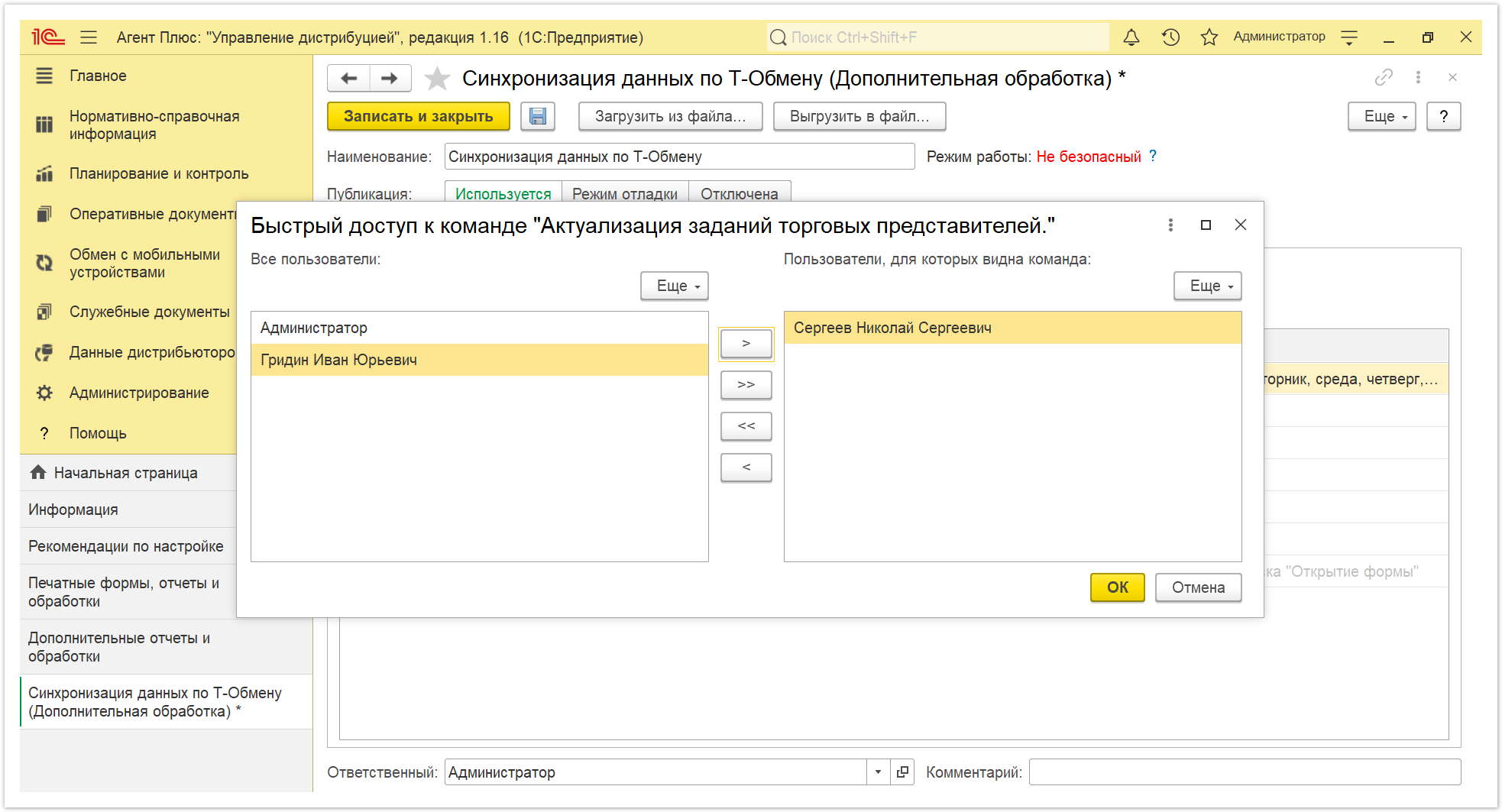Select user Гридин Иван Юрьевич
Screen dimensions: 1502x812
[x=480, y=360]
